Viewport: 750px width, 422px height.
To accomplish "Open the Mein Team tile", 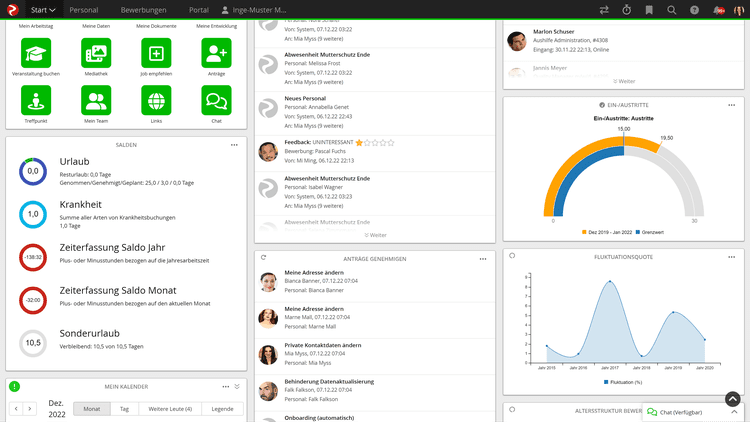I will coord(97,100).
